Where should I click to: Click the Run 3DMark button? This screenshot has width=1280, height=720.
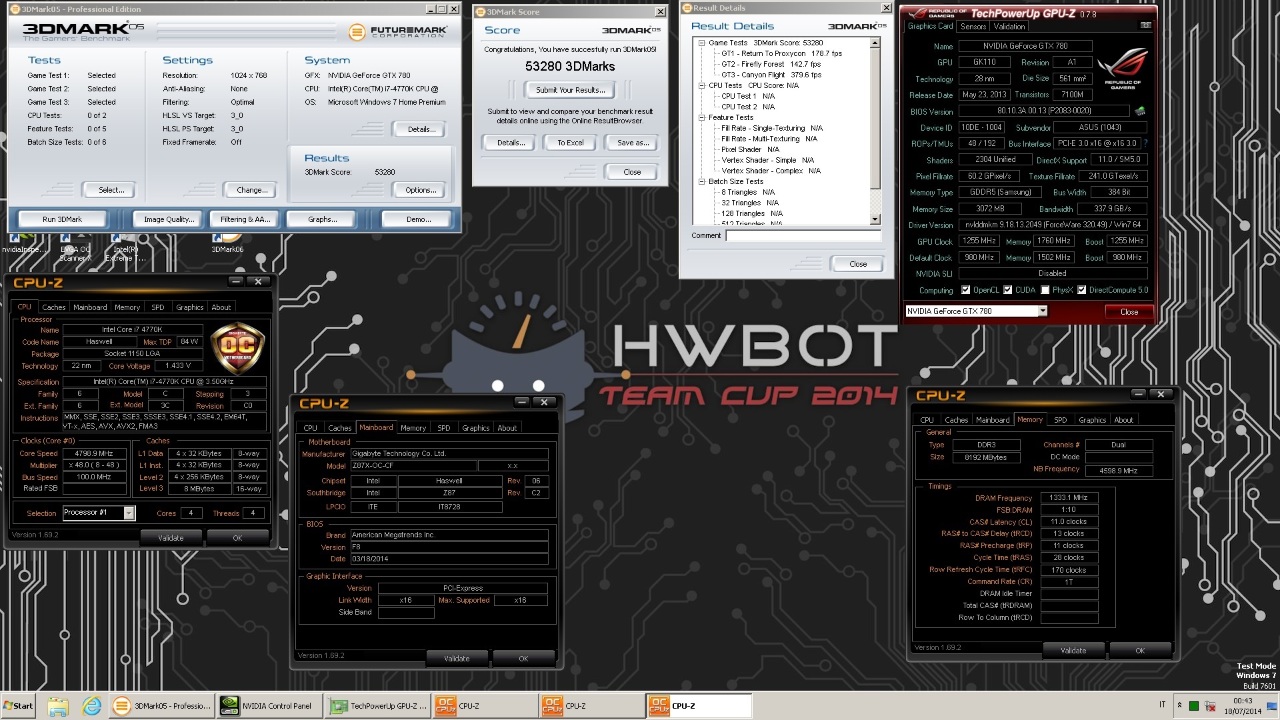click(x=63, y=219)
